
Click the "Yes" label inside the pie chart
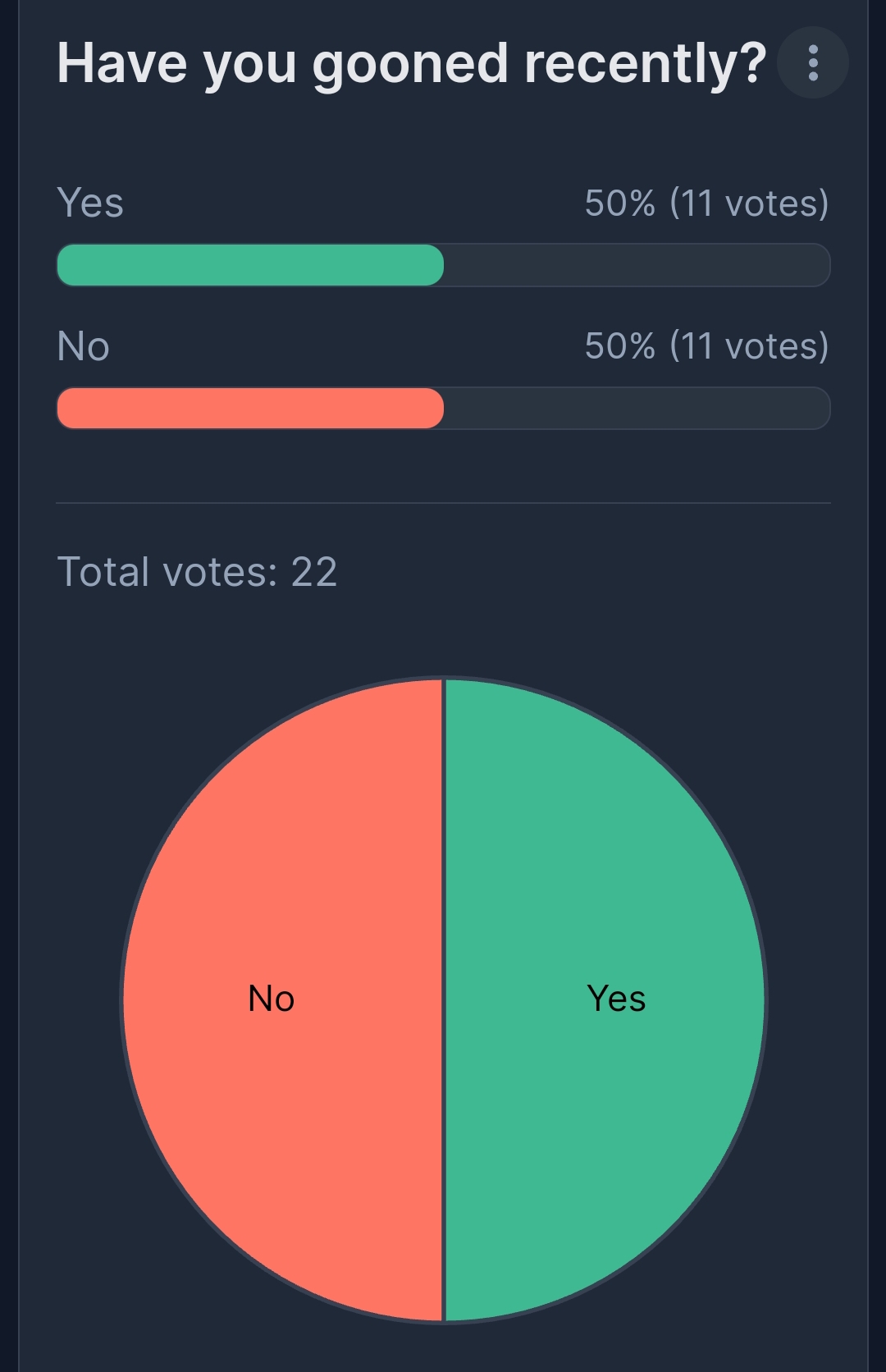tap(616, 999)
